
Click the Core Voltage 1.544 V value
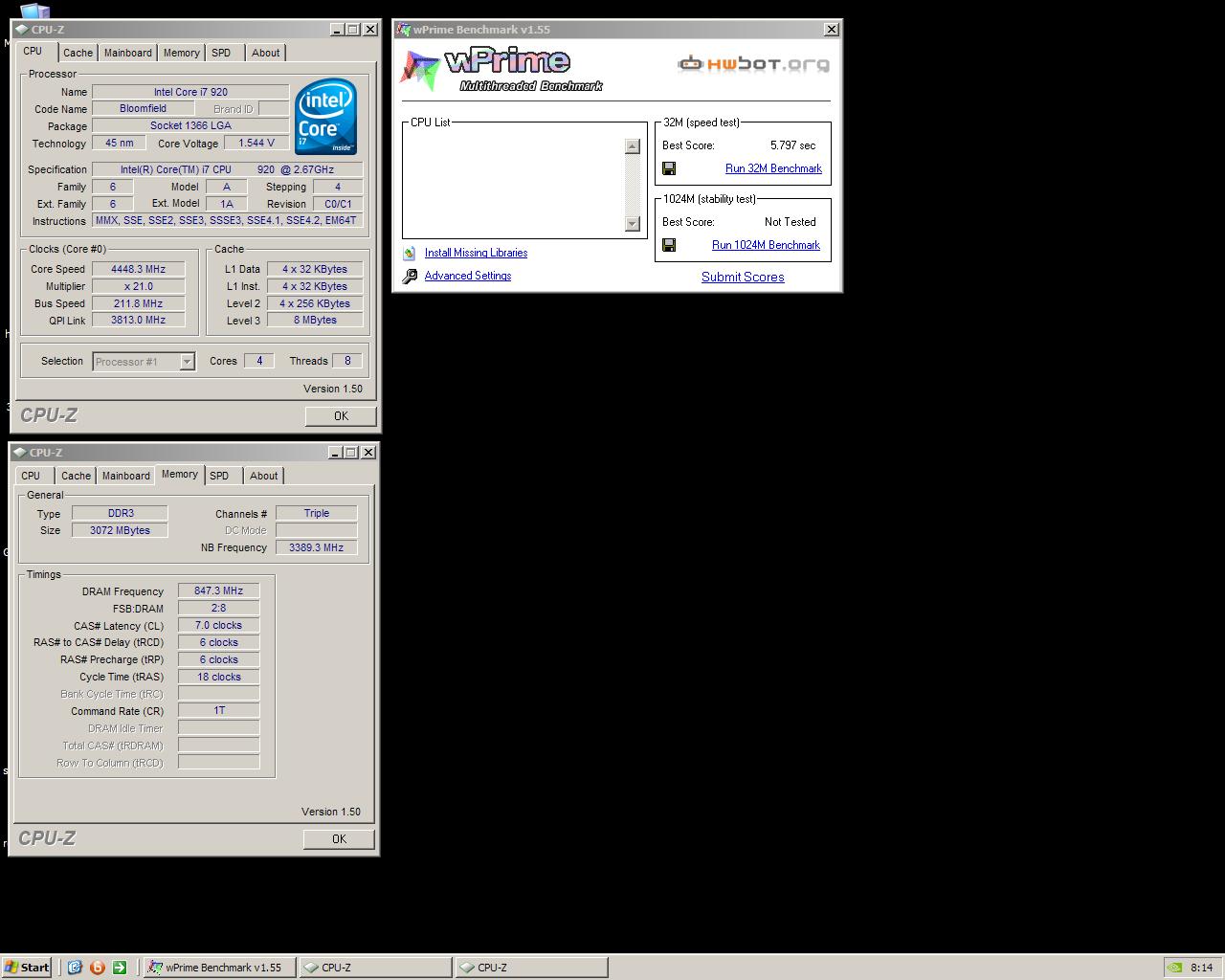point(256,143)
